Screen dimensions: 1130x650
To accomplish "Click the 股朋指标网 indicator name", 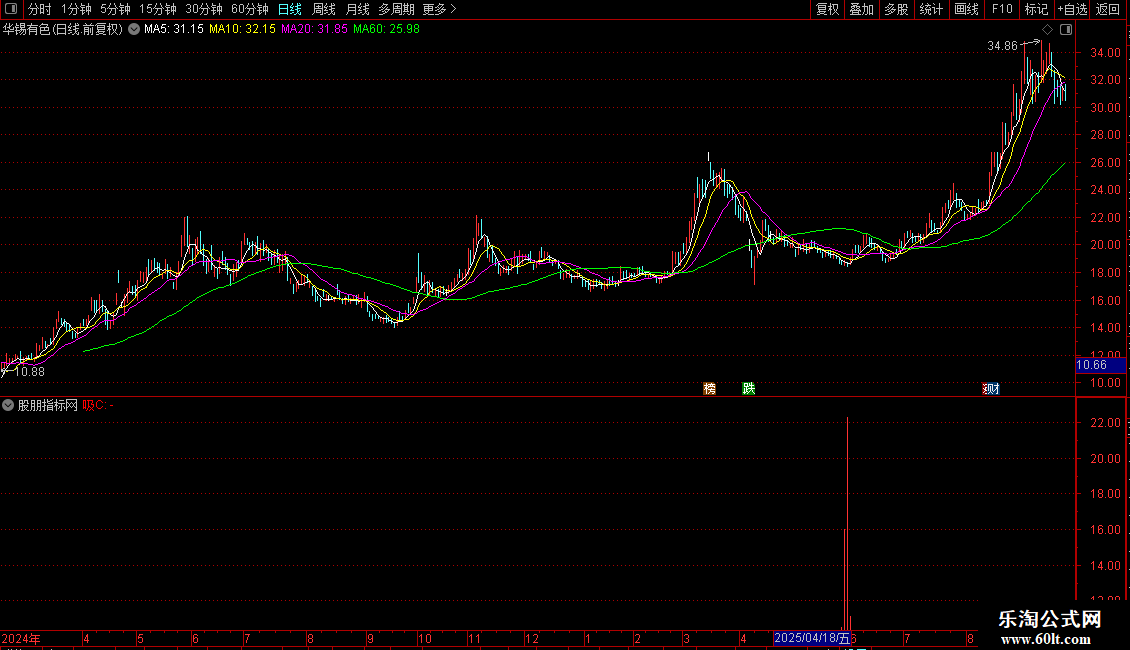I will (48, 405).
